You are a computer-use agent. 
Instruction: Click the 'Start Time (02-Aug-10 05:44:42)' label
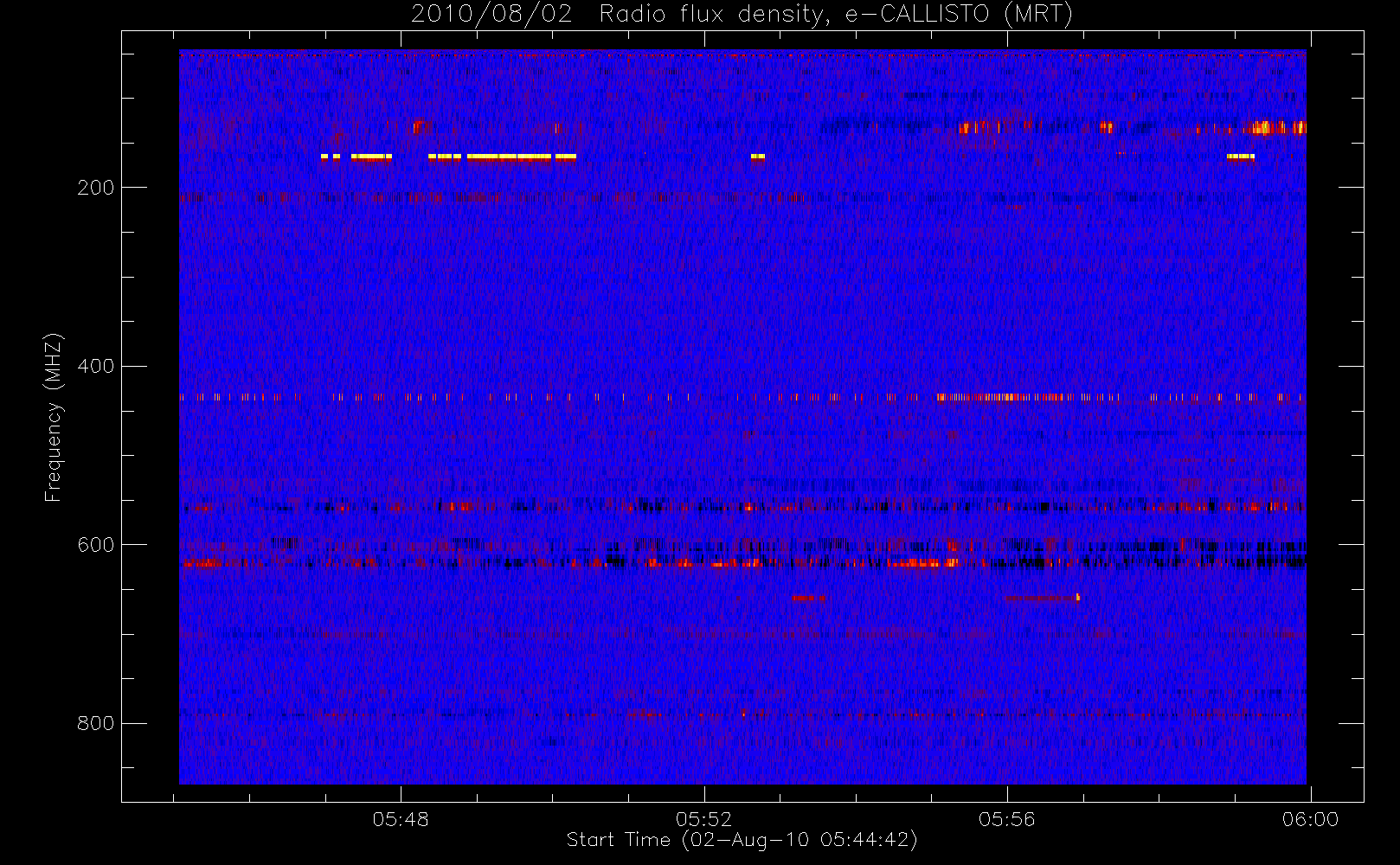tap(742, 840)
